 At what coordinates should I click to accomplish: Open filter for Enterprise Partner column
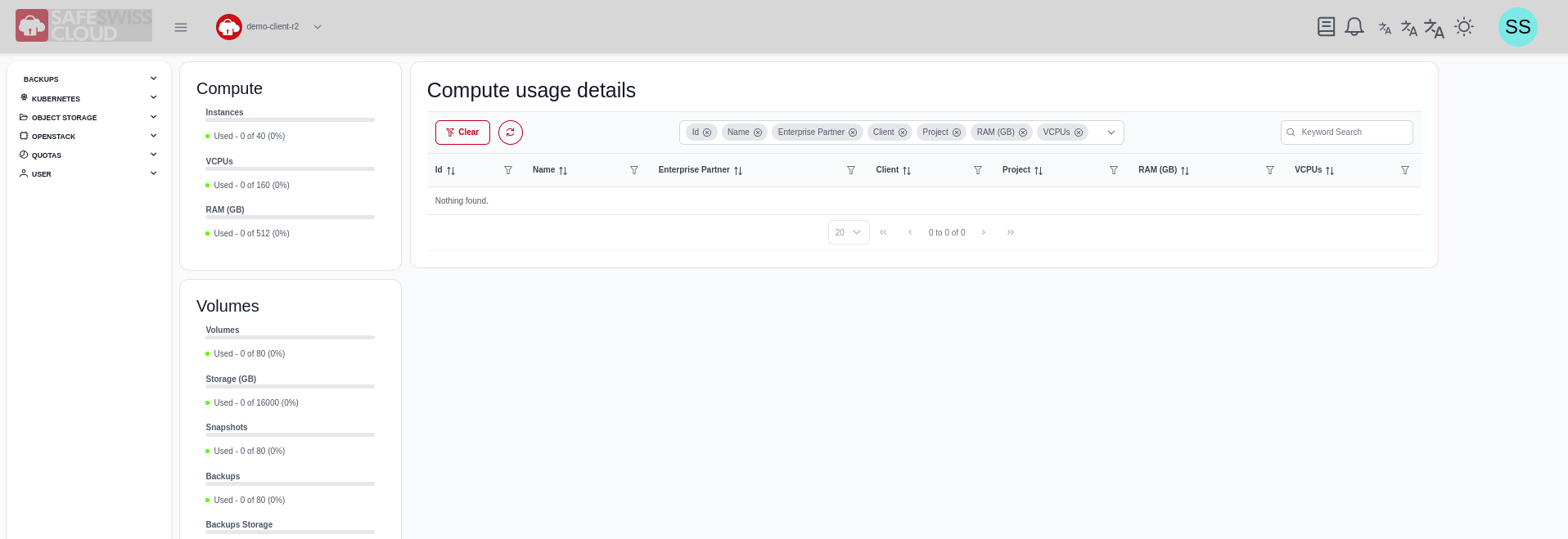851,170
